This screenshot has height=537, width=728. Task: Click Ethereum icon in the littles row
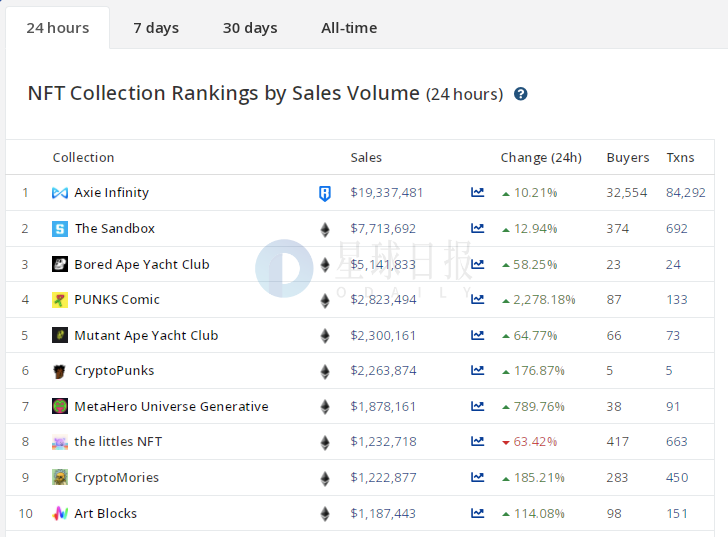point(325,442)
